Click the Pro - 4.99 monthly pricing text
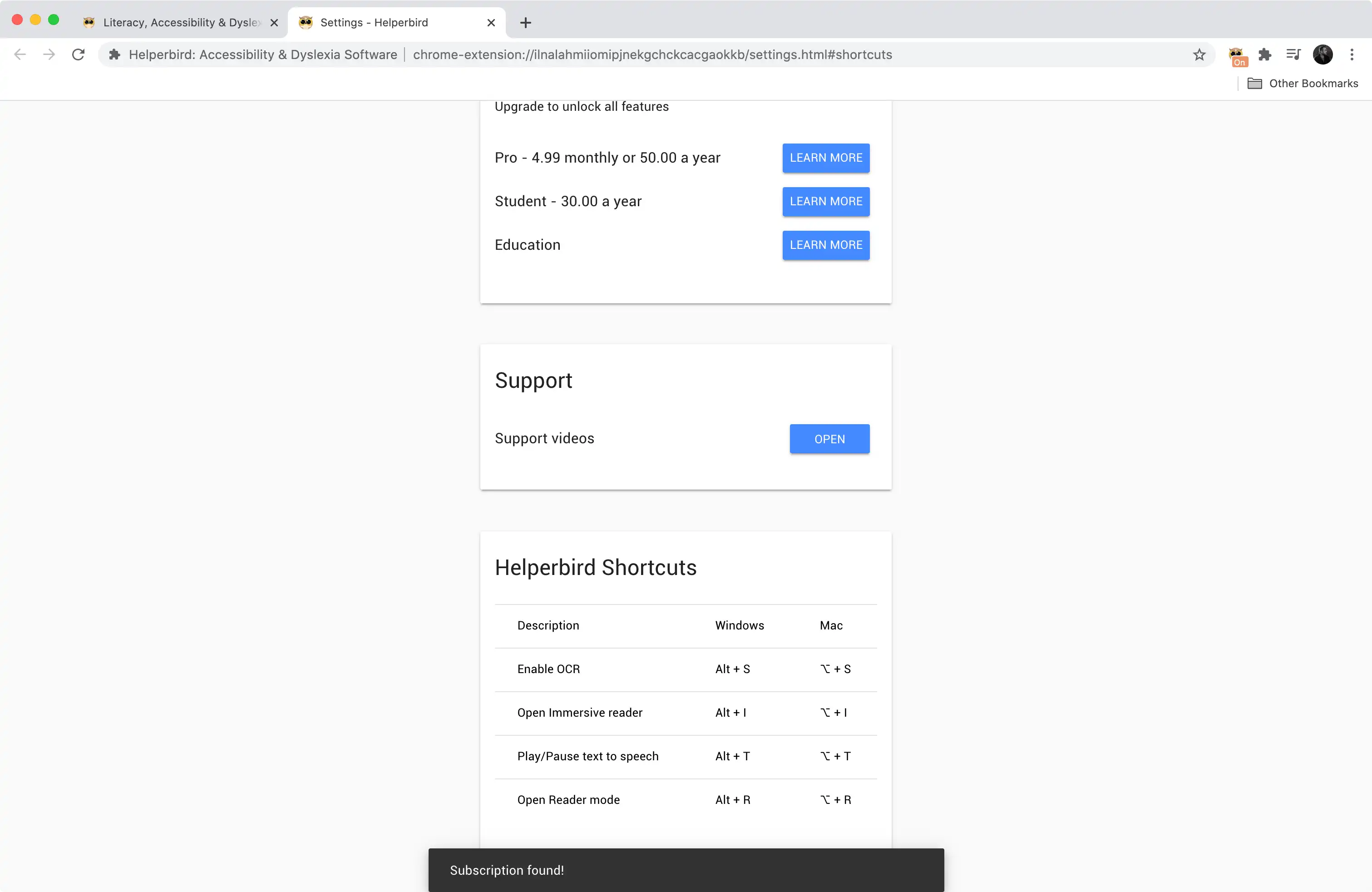 pyautogui.click(x=607, y=158)
